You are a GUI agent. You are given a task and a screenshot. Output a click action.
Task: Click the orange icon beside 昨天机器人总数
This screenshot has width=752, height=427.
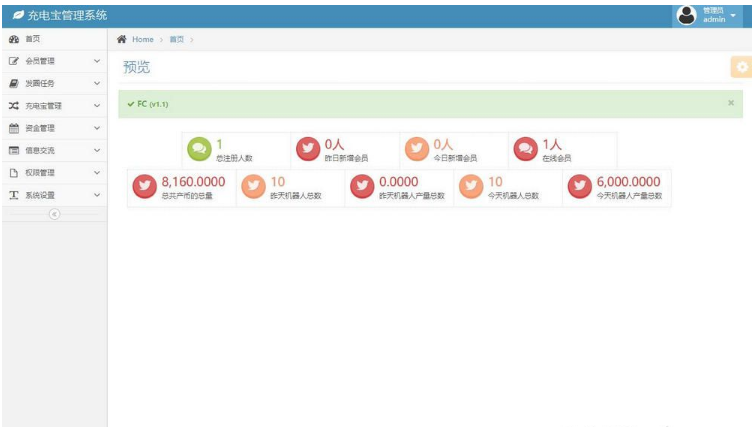[x=254, y=187]
